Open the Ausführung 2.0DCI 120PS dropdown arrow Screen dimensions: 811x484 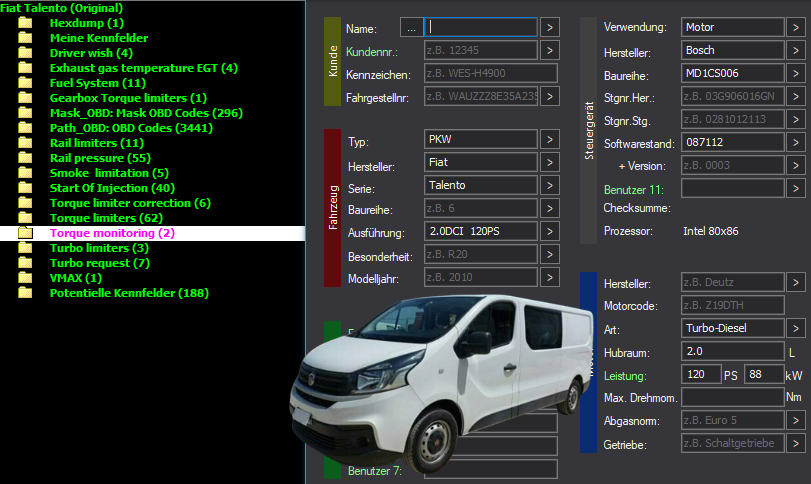click(550, 231)
